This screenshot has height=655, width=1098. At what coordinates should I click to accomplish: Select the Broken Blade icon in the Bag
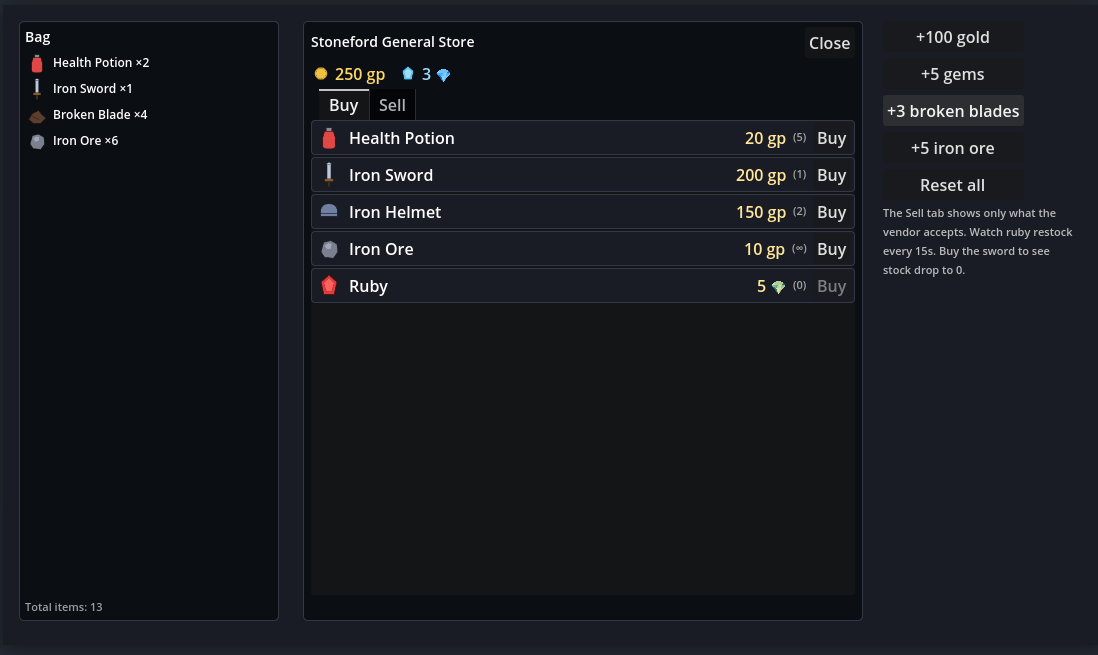click(x=37, y=116)
